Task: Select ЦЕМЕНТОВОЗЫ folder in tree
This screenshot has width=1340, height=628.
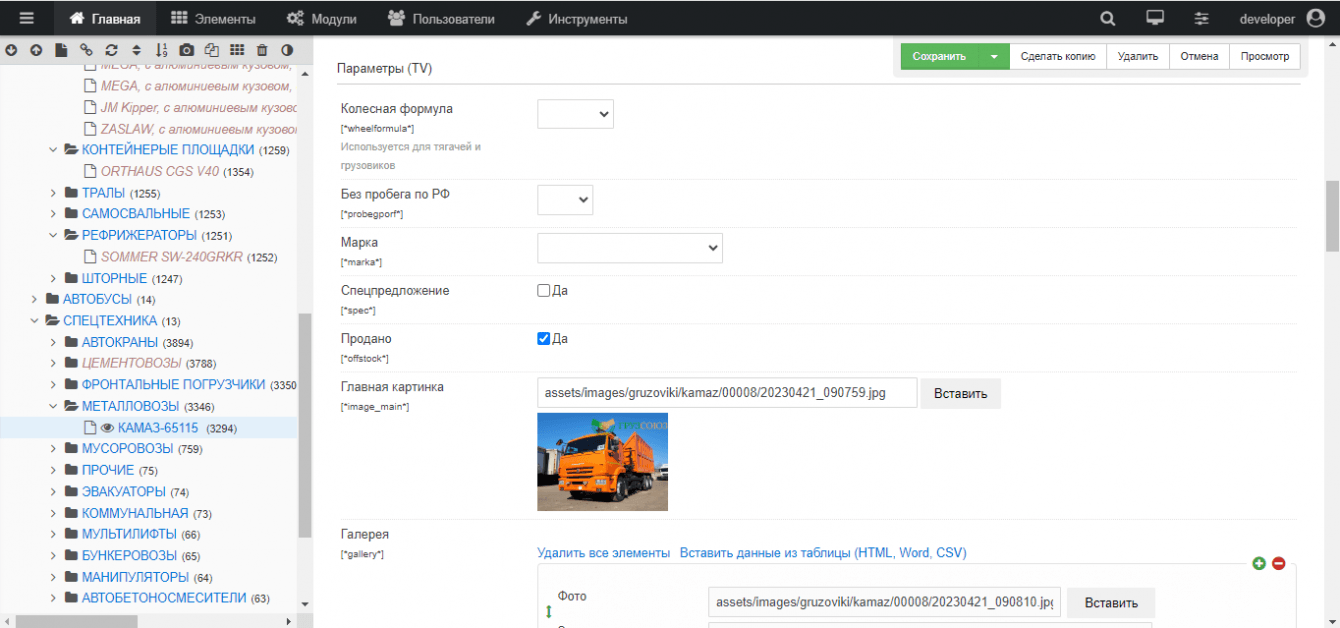Action: (x=132, y=363)
